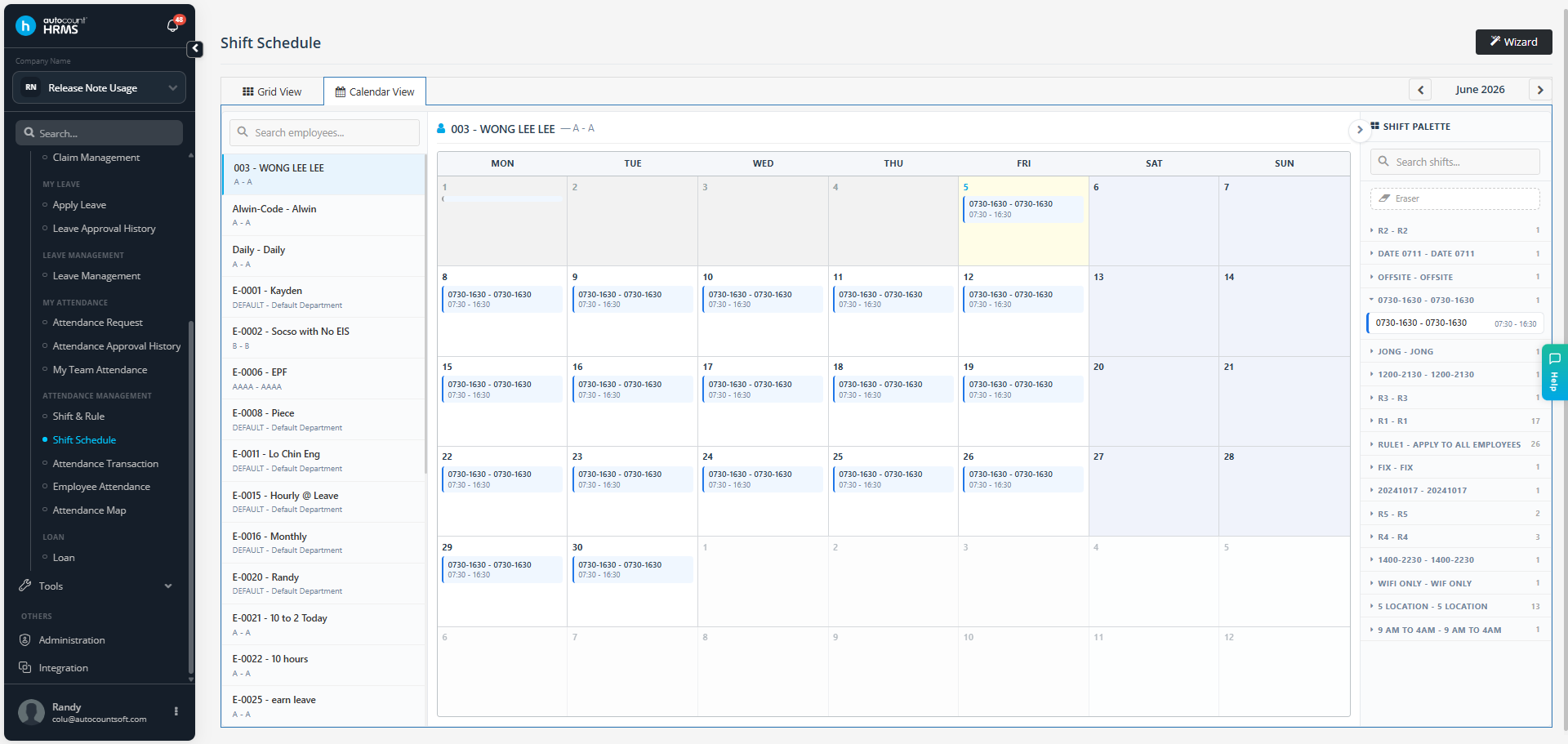This screenshot has width=1568, height=744.
Task: Open the notifications bell icon
Action: tap(173, 25)
